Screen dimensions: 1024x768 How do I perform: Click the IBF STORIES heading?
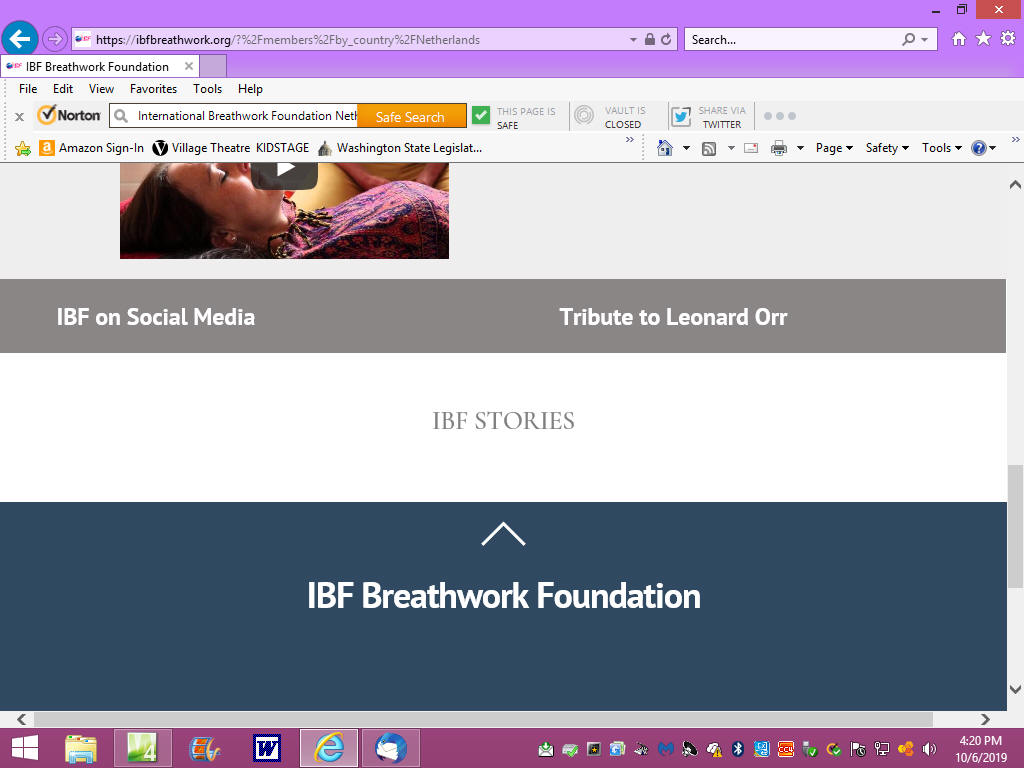[x=504, y=421]
